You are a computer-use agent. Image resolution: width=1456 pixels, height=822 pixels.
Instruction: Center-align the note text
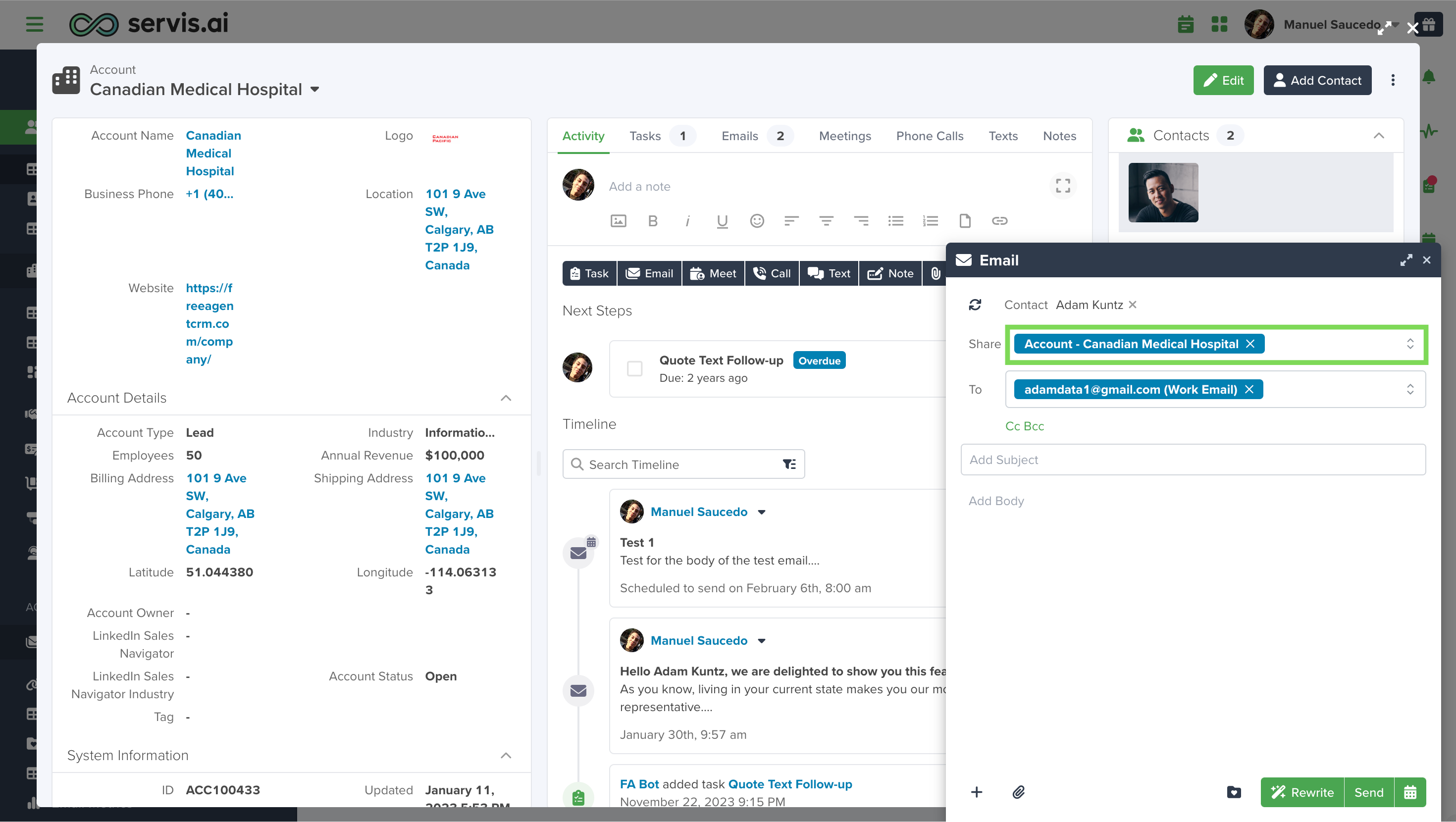click(x=827, y=221)
